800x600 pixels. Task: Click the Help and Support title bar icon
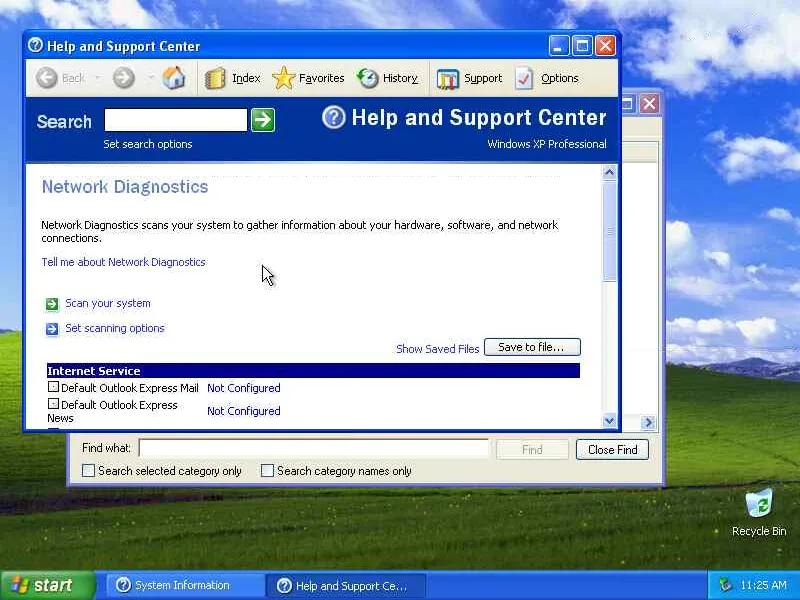pyautogui.click(x=35, y=45)
